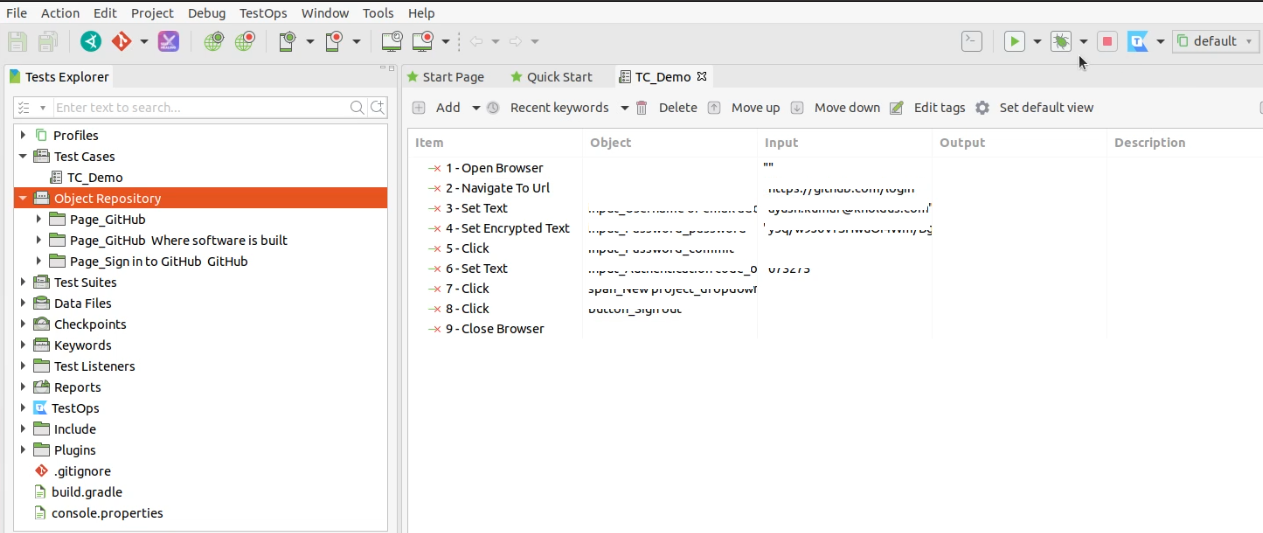This screenshot has width=1263, height=533.
Task: Click the Enter text to search field
Action: click(x=200, y=107)
